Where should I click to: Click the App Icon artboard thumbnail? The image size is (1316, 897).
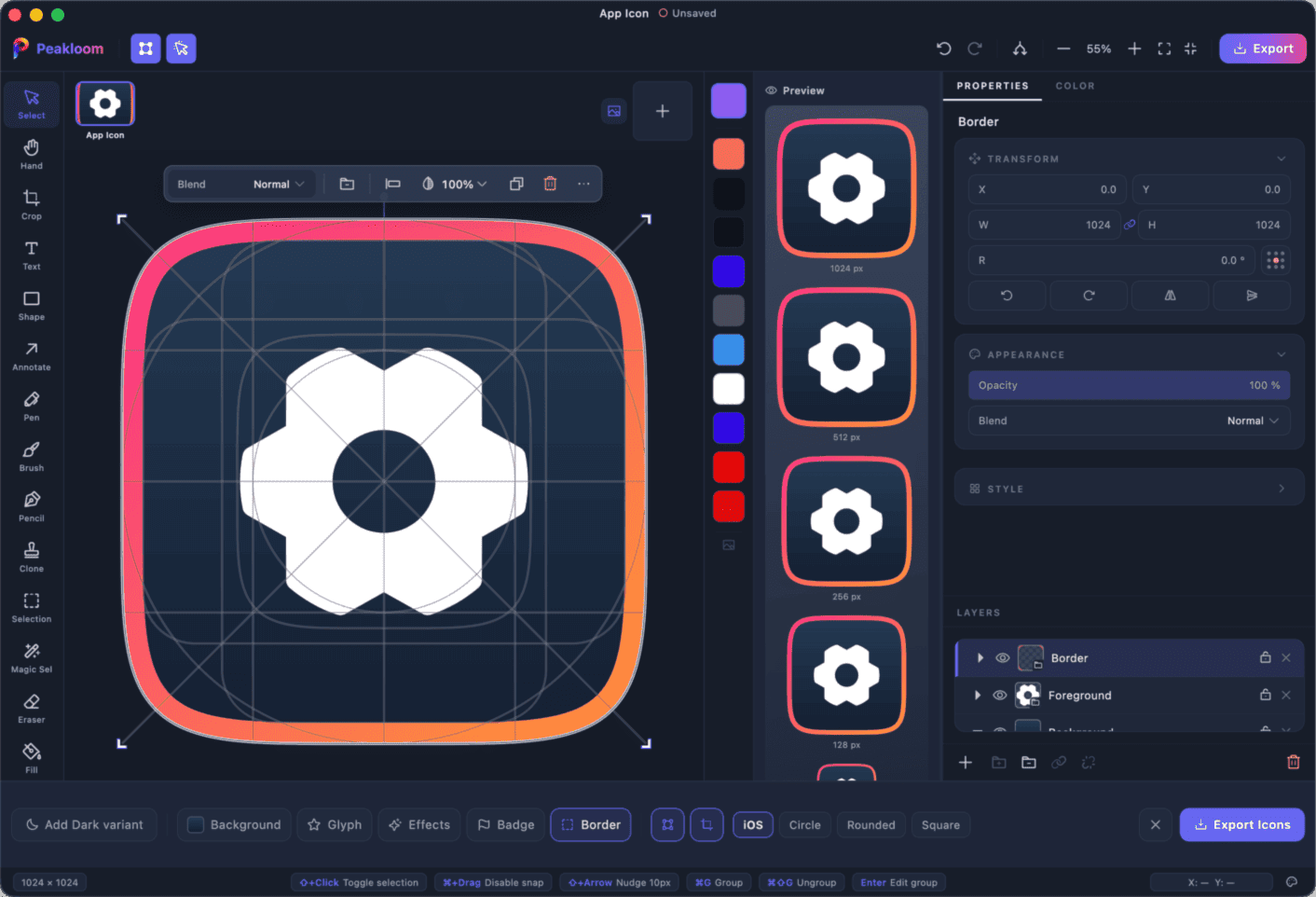tap(105, 103)
